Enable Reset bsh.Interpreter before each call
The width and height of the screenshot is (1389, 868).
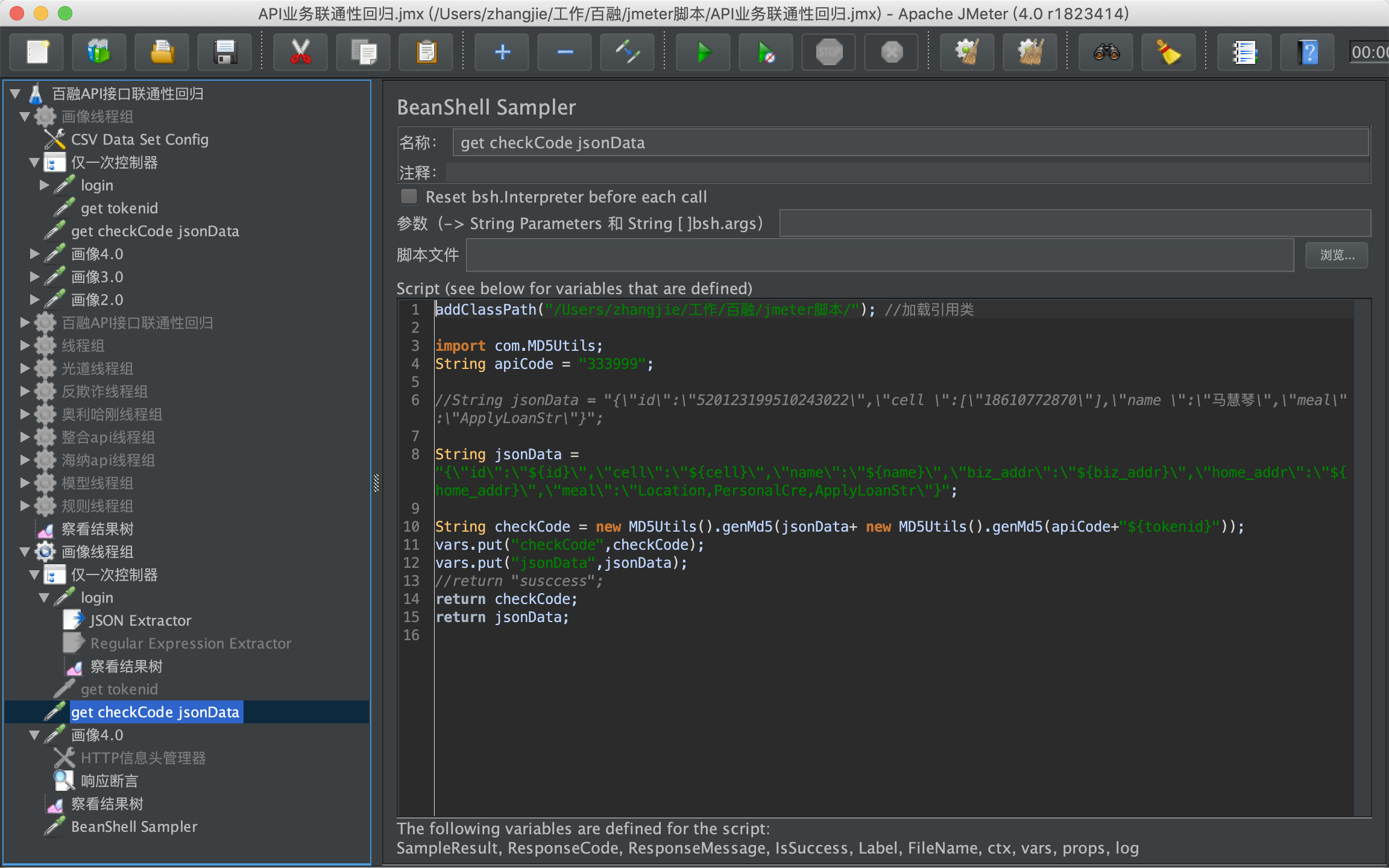pos(409,197)
